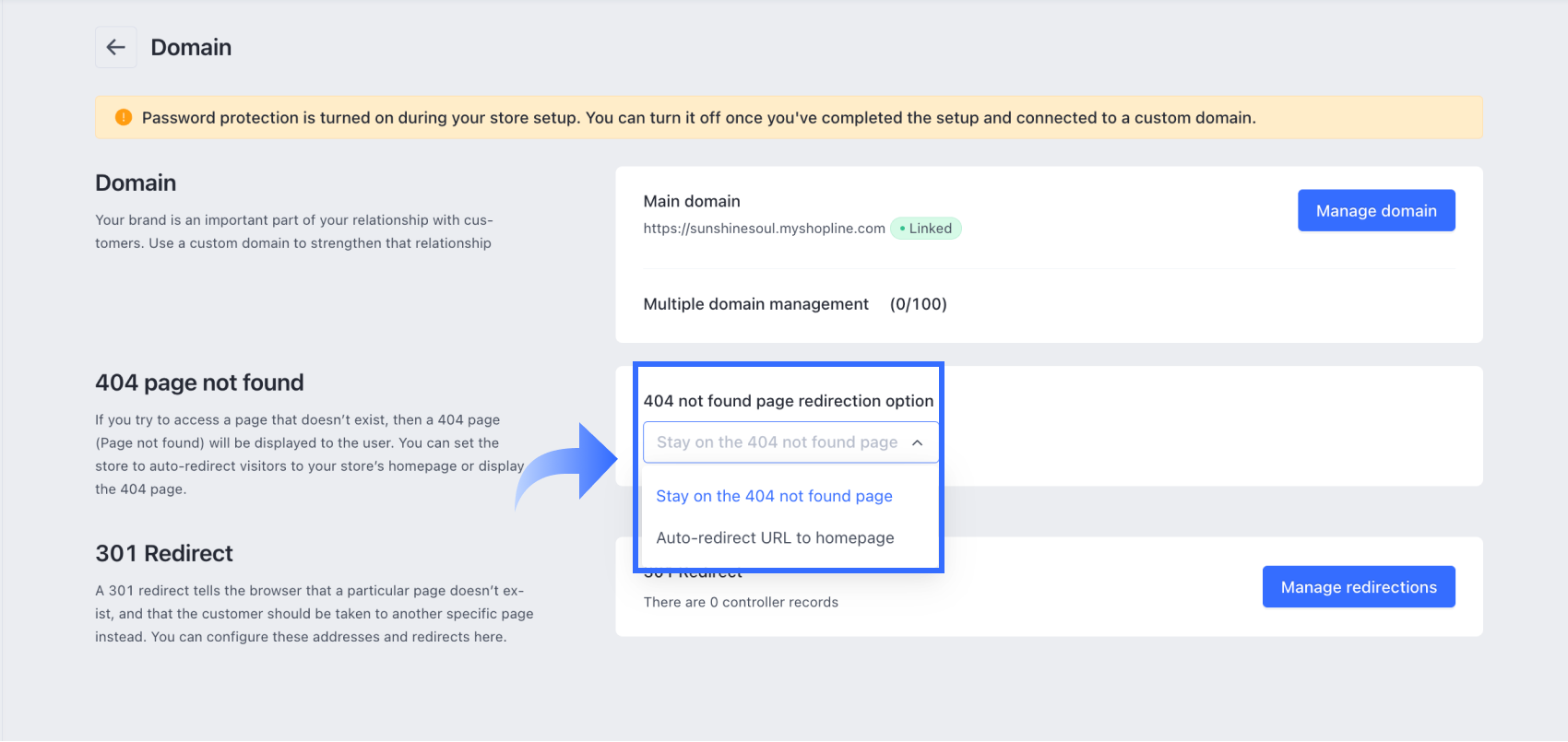Viewport: 1568px width, 742px height.
Task: Click the back arrow icon
Action: [x=115, y=47]
